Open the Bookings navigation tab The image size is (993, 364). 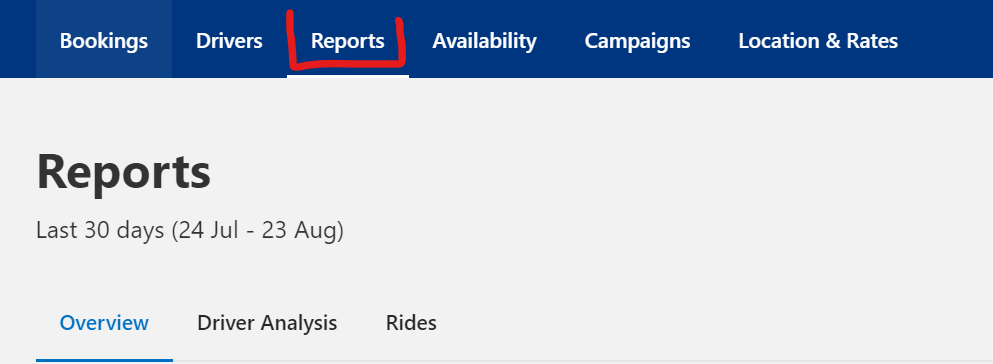[104, 41]
